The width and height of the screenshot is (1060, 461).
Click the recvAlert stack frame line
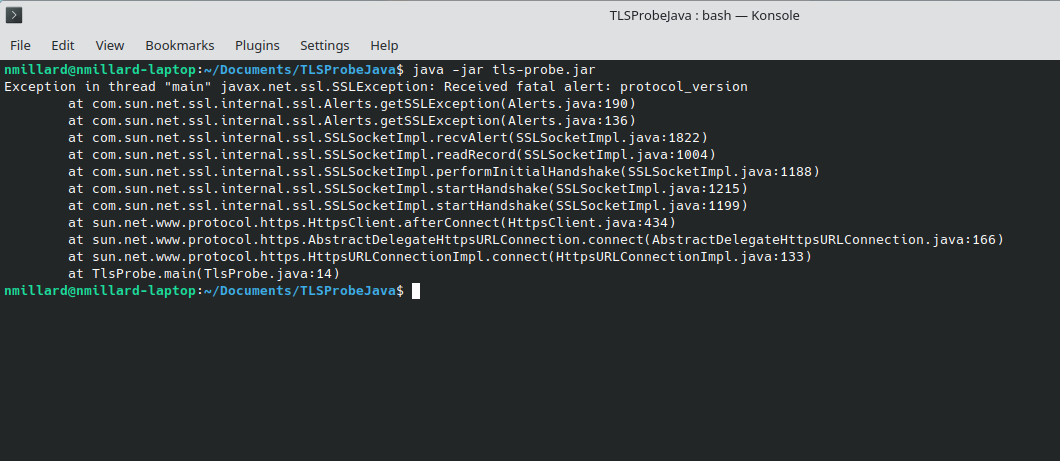click(x=388, y=138)
